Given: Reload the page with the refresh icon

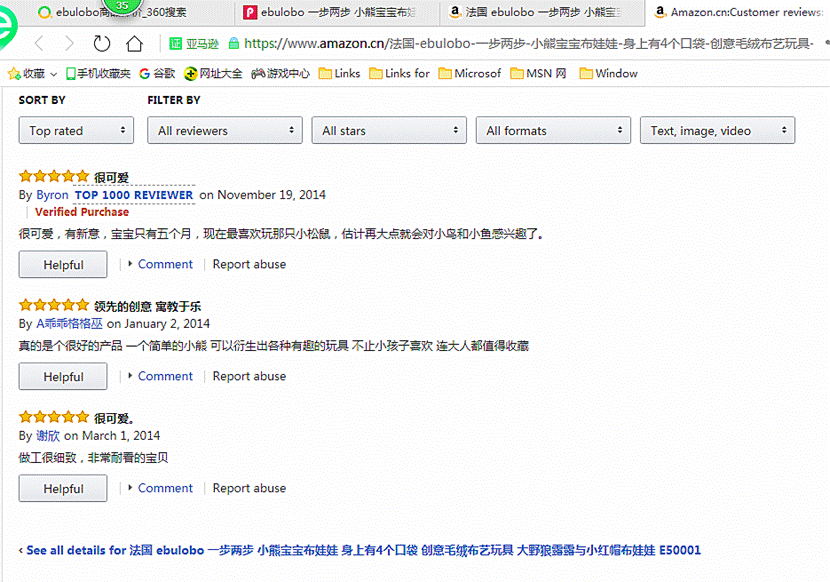Looking at the screenshot, I should point(102,44).
